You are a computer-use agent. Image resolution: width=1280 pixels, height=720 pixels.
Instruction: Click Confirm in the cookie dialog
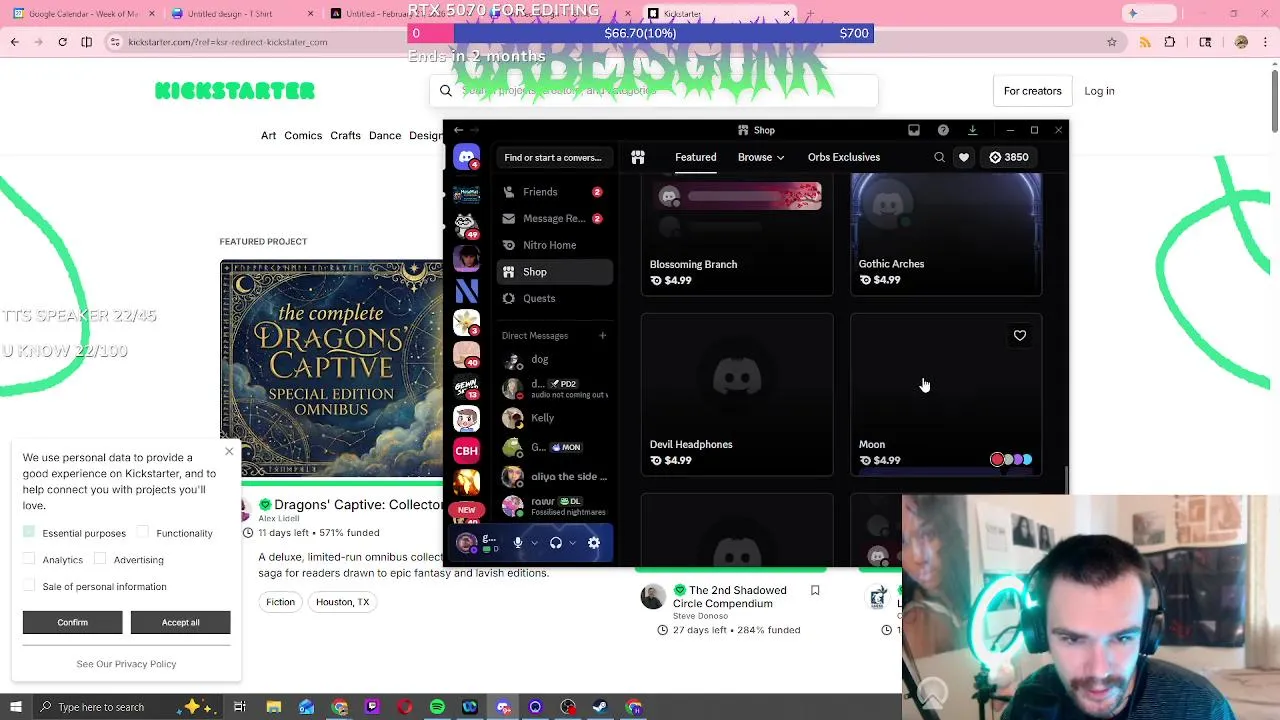72,622
